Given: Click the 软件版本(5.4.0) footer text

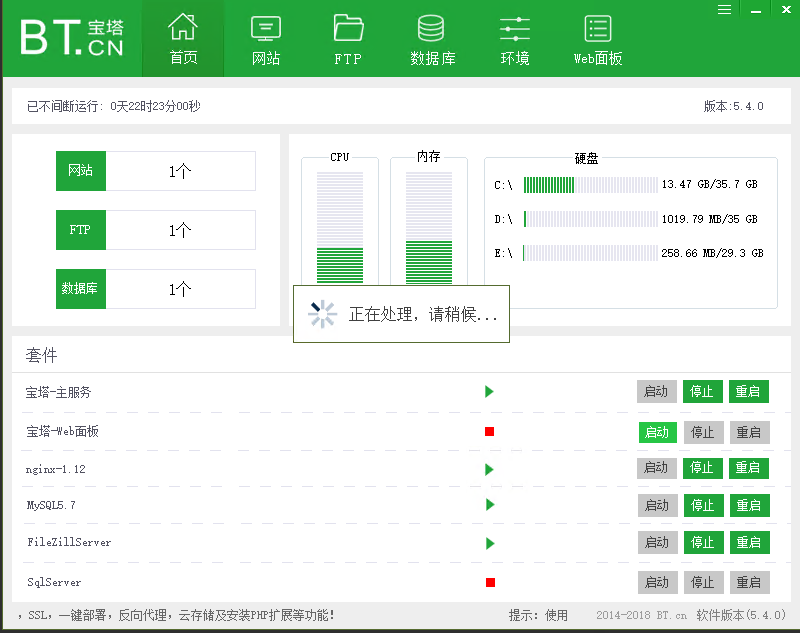Looking at the screenshot, I should tap(741, 615).
